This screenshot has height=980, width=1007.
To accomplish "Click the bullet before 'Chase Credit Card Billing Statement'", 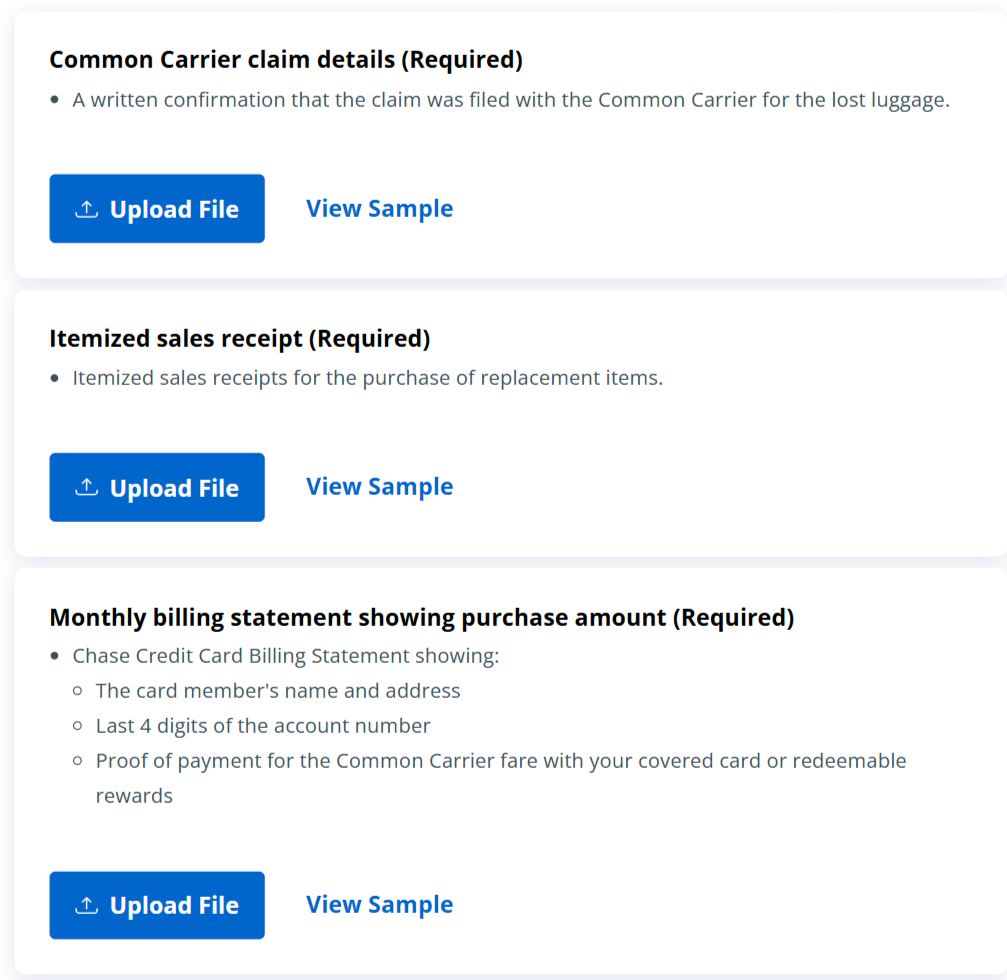I will click(x=55, y=657).
